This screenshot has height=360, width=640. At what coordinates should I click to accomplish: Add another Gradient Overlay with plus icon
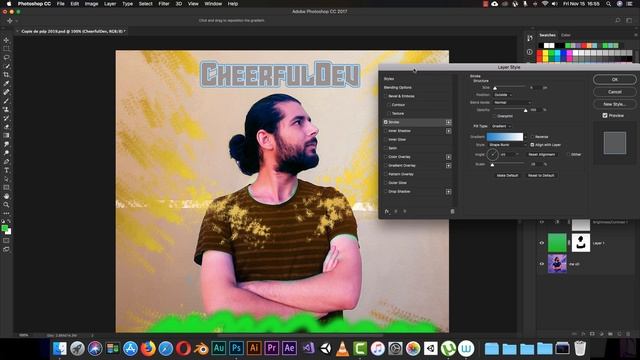coord(448,165)
